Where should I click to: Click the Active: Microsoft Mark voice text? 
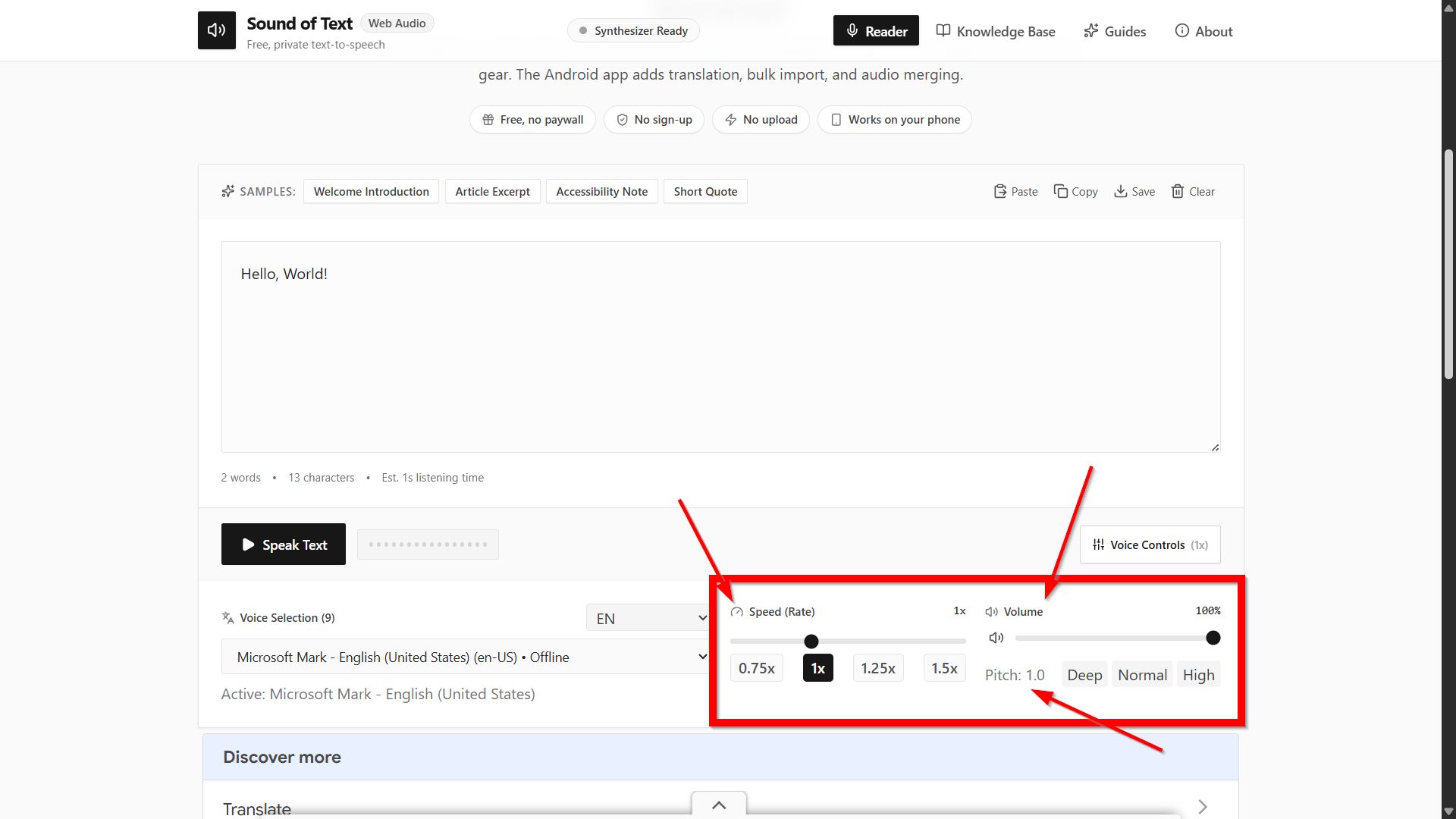[x=378, y=694]
